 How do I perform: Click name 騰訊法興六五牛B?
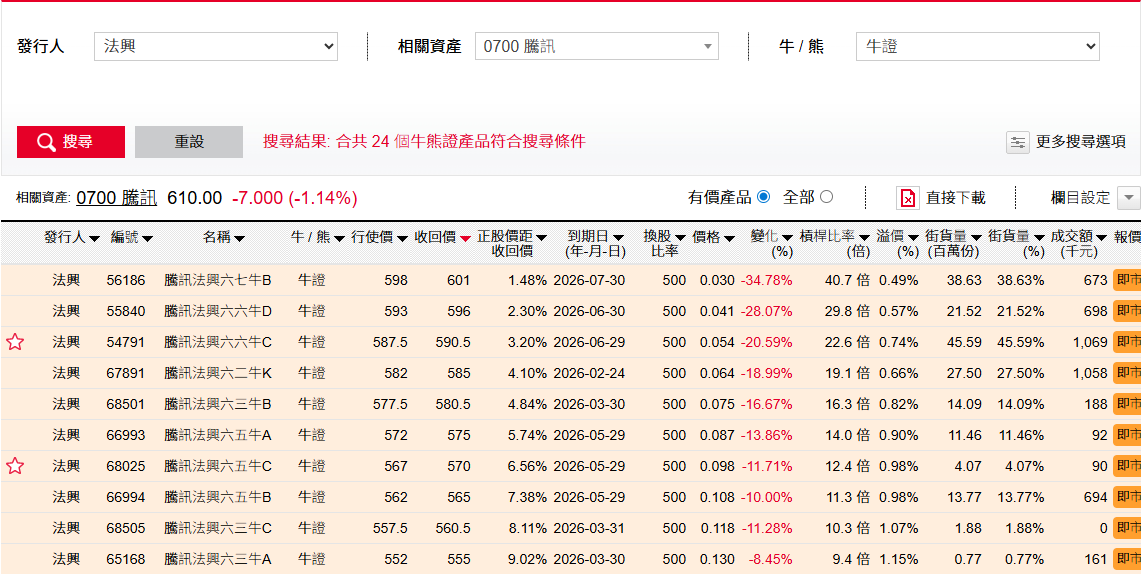(217, 497)
